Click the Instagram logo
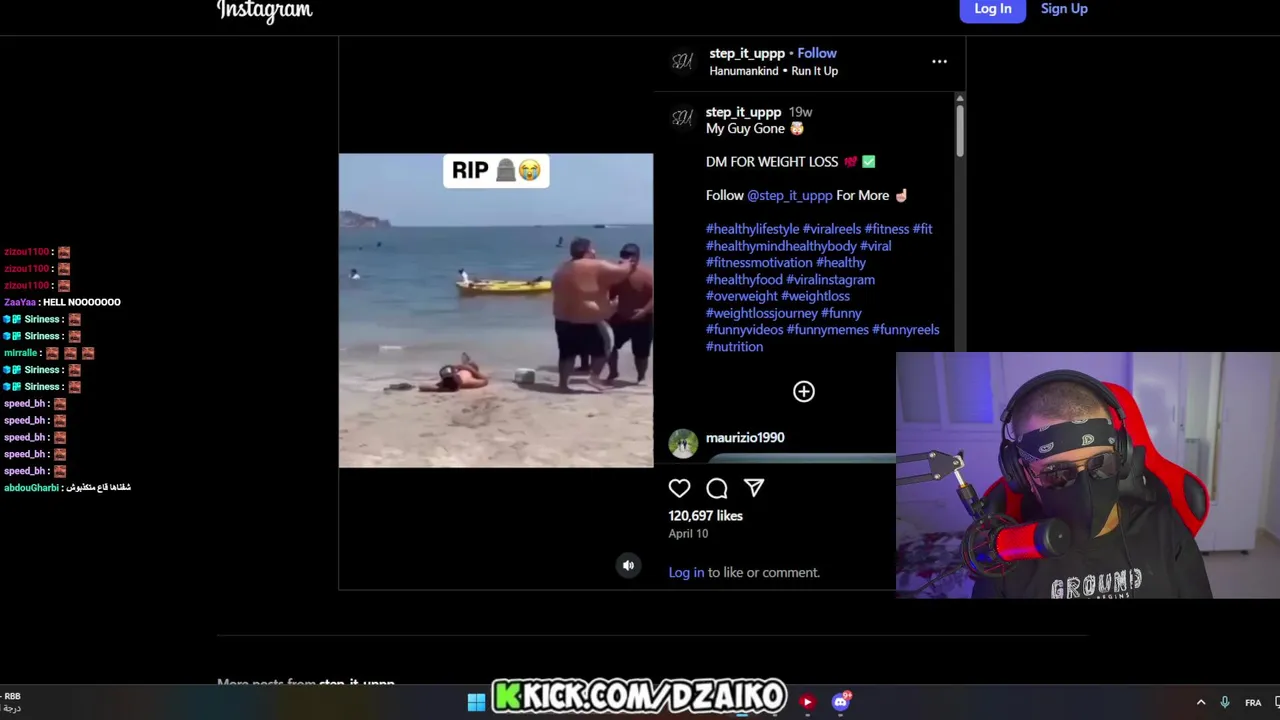The image size is (1280, 720). pyautogui.click(x=265, y=10)
